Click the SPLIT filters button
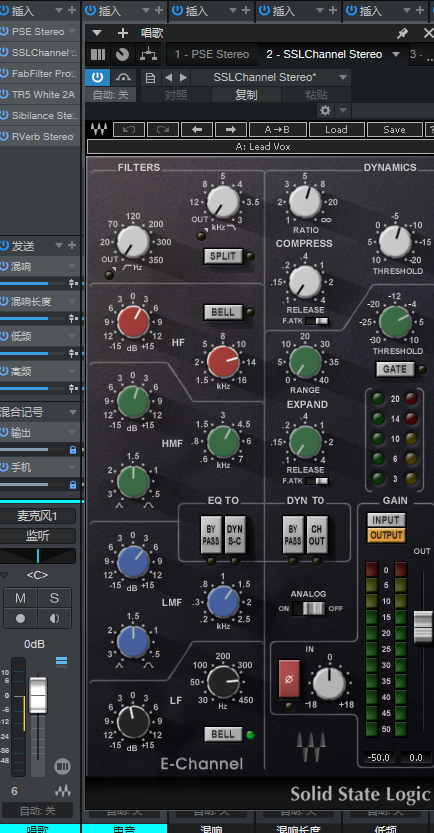434x833 pixels. click(223, 256)
